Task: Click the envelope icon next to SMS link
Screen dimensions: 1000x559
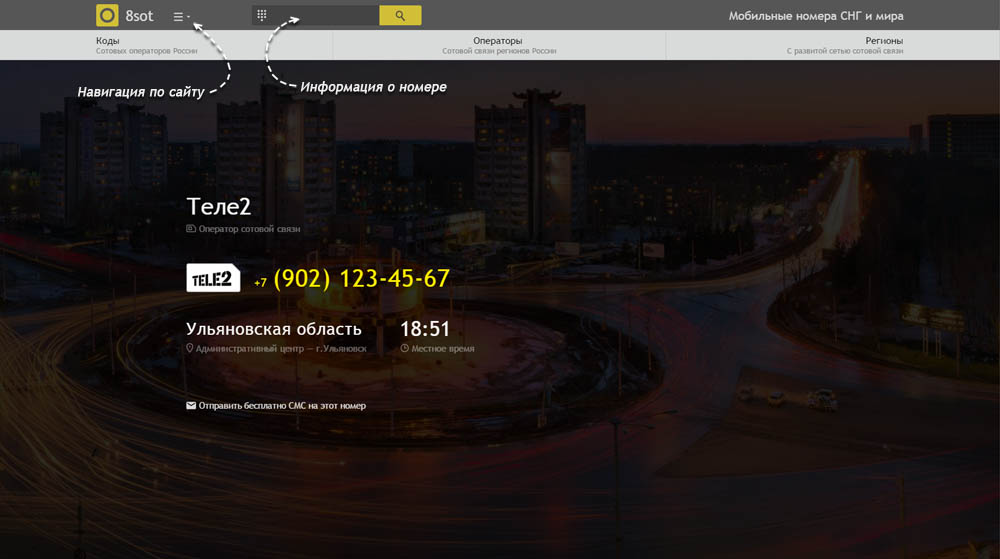Action: pos(191,405)
